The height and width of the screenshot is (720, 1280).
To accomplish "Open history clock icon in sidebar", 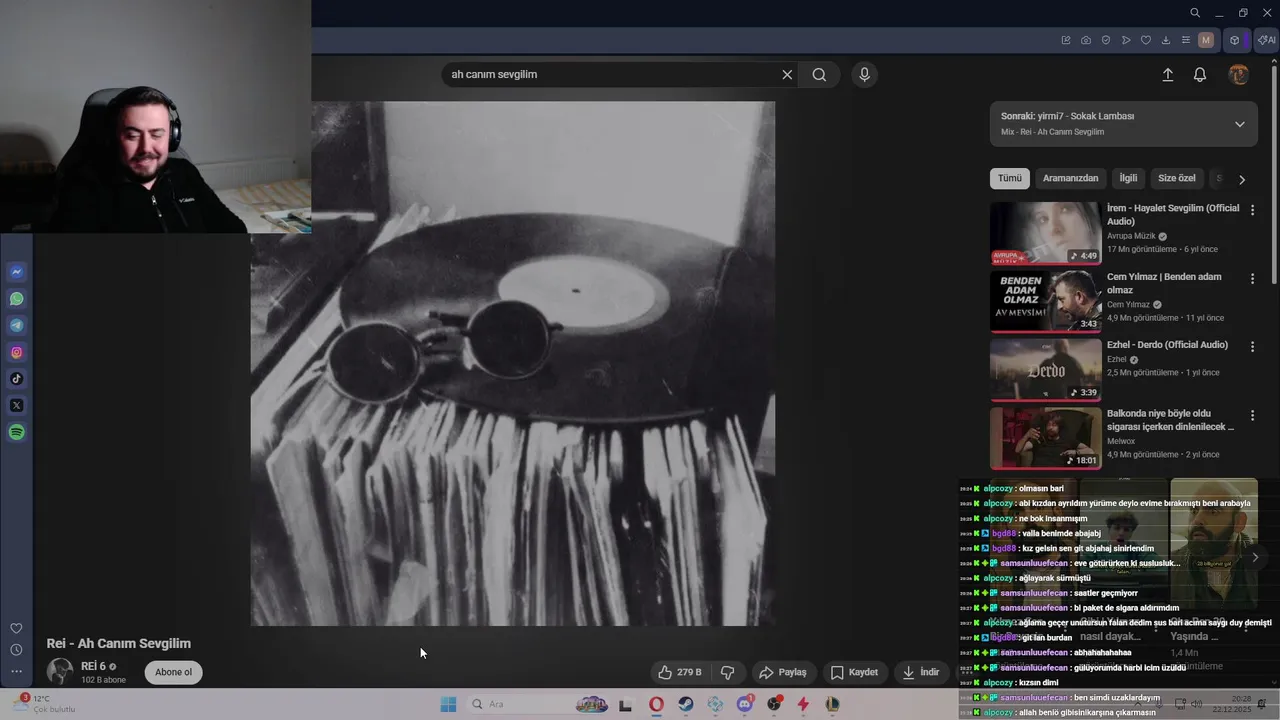I will (x=16, y=650).
